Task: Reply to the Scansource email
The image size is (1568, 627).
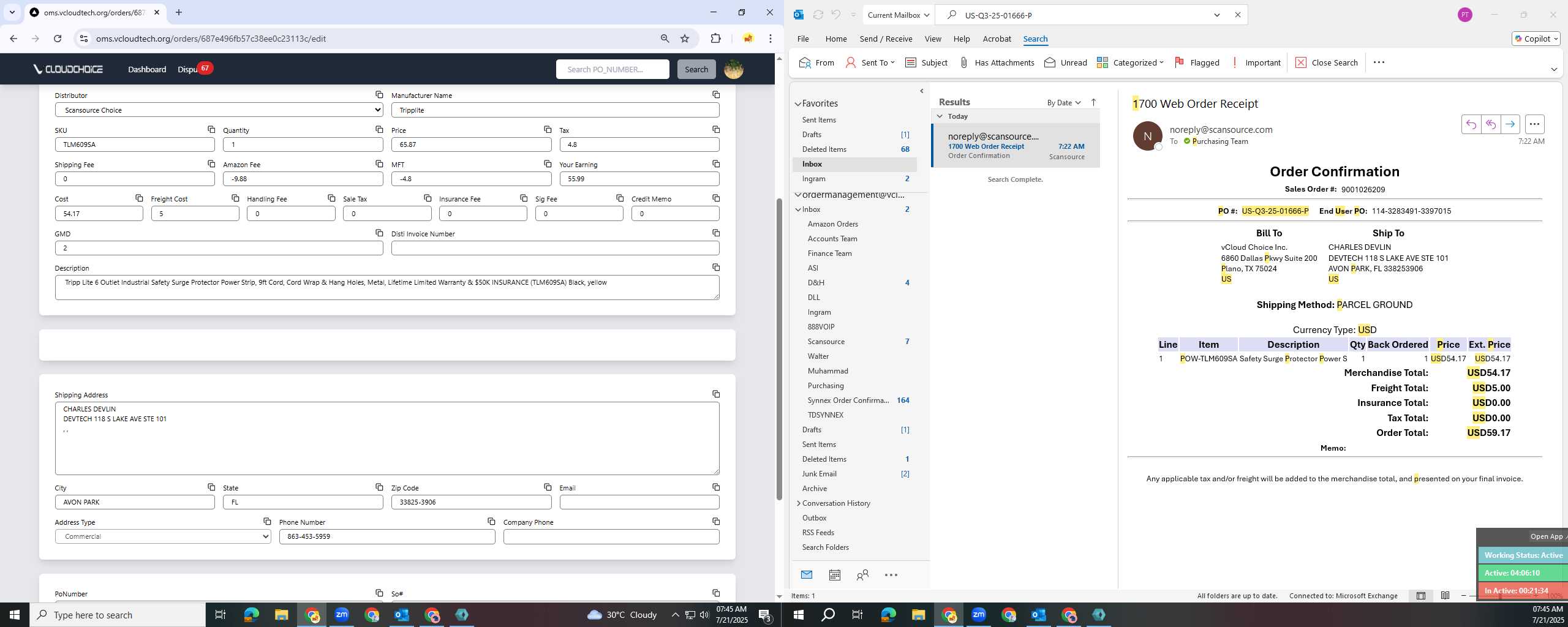Action: tap(1471, 124)
